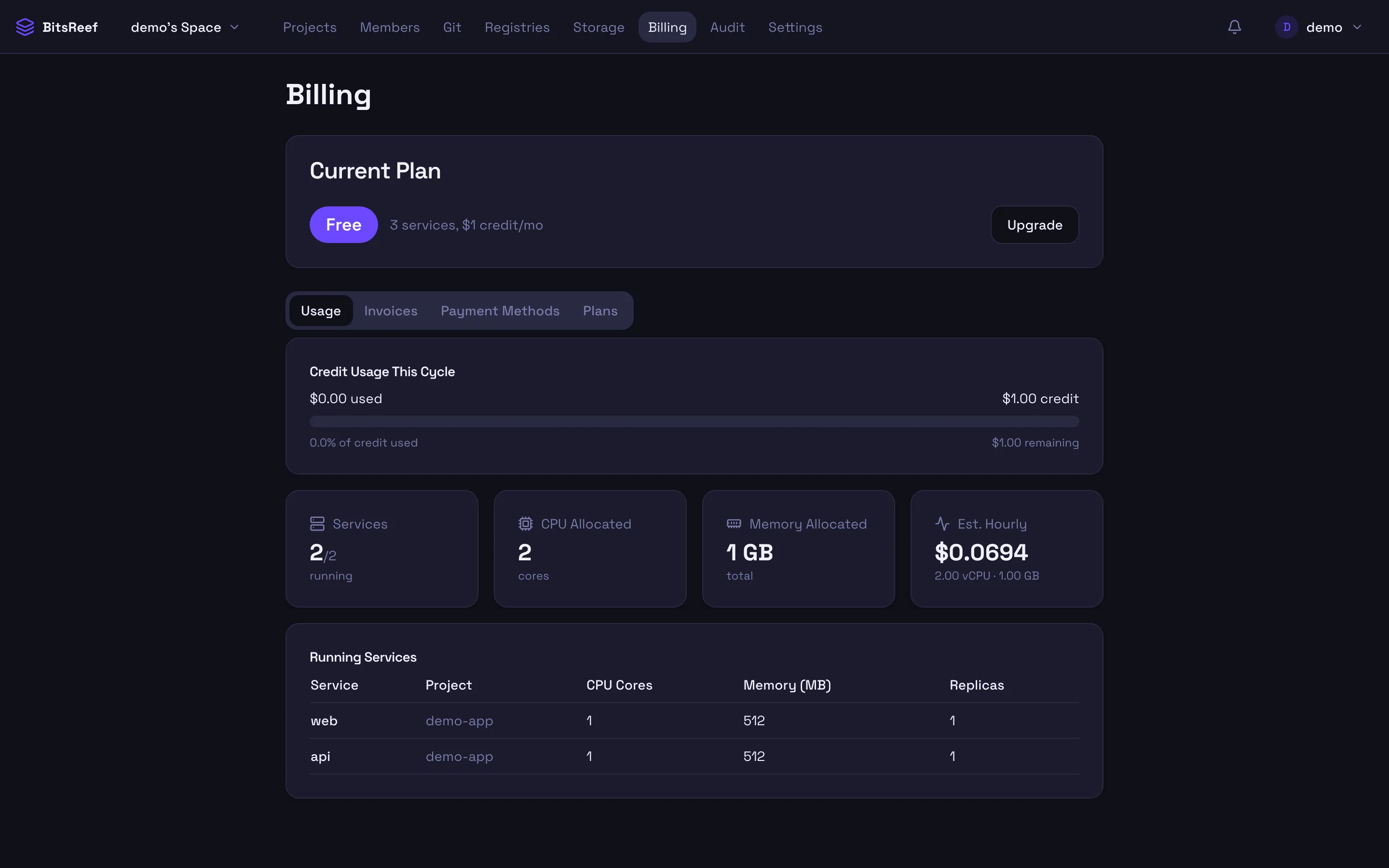Image resolution: width=1389 pixels, height=868 pixels.
Task: Click the Project column header
Action: (448, 685)
